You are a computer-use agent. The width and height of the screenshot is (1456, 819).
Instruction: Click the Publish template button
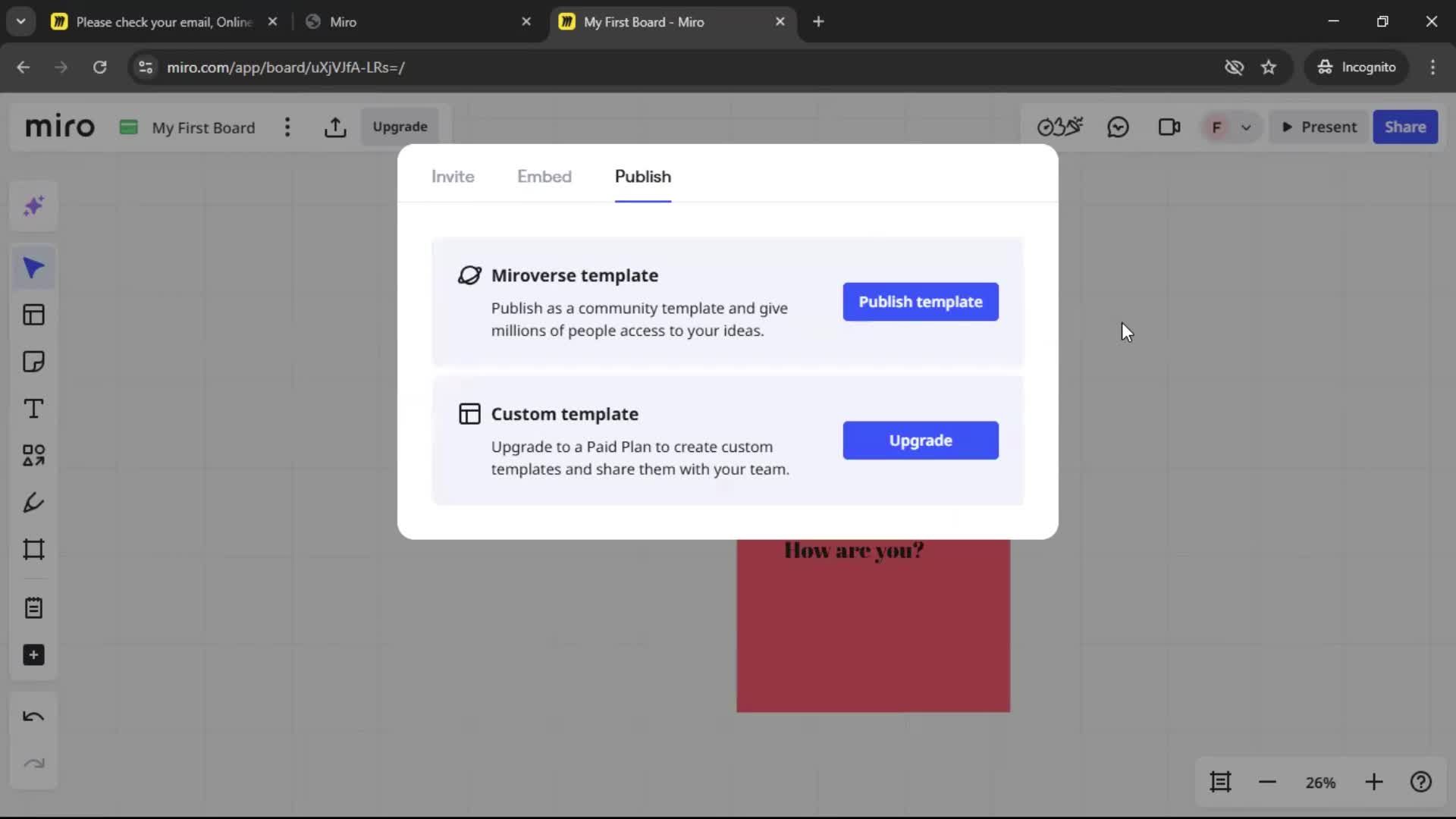pyautogui.click(x=921, y=302)
